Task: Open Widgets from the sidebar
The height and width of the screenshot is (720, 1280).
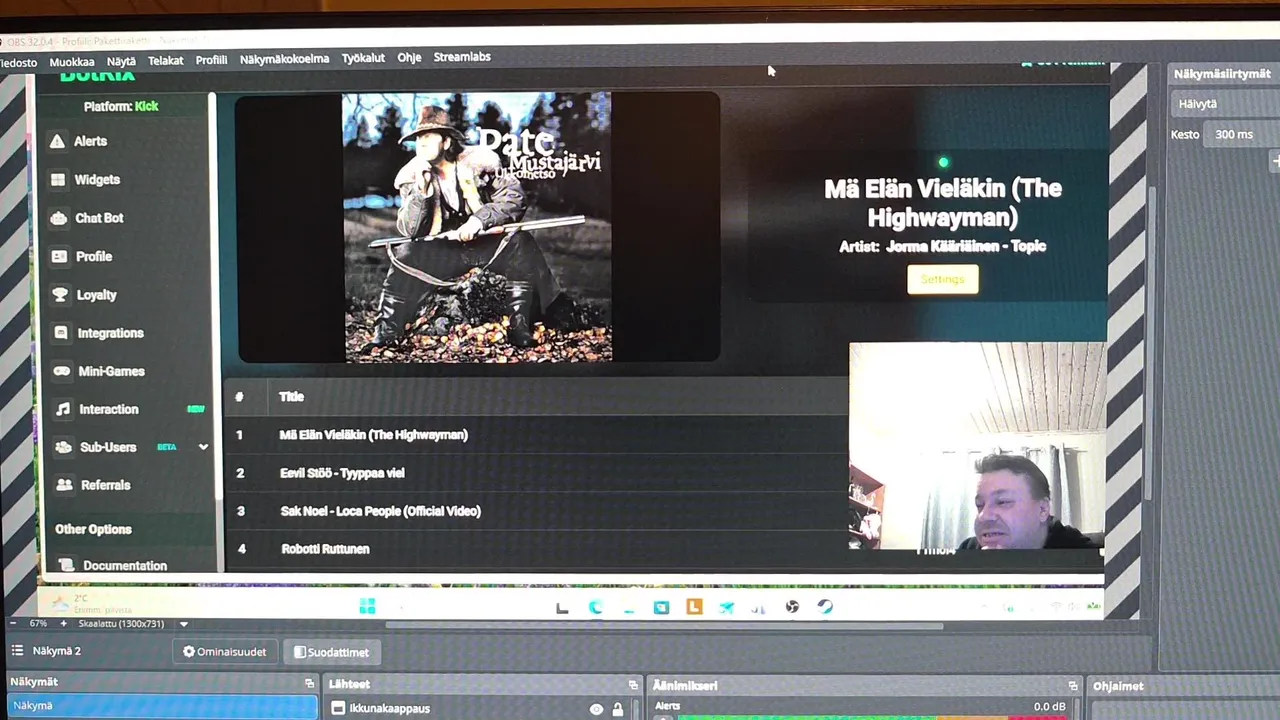Action: 97,180
